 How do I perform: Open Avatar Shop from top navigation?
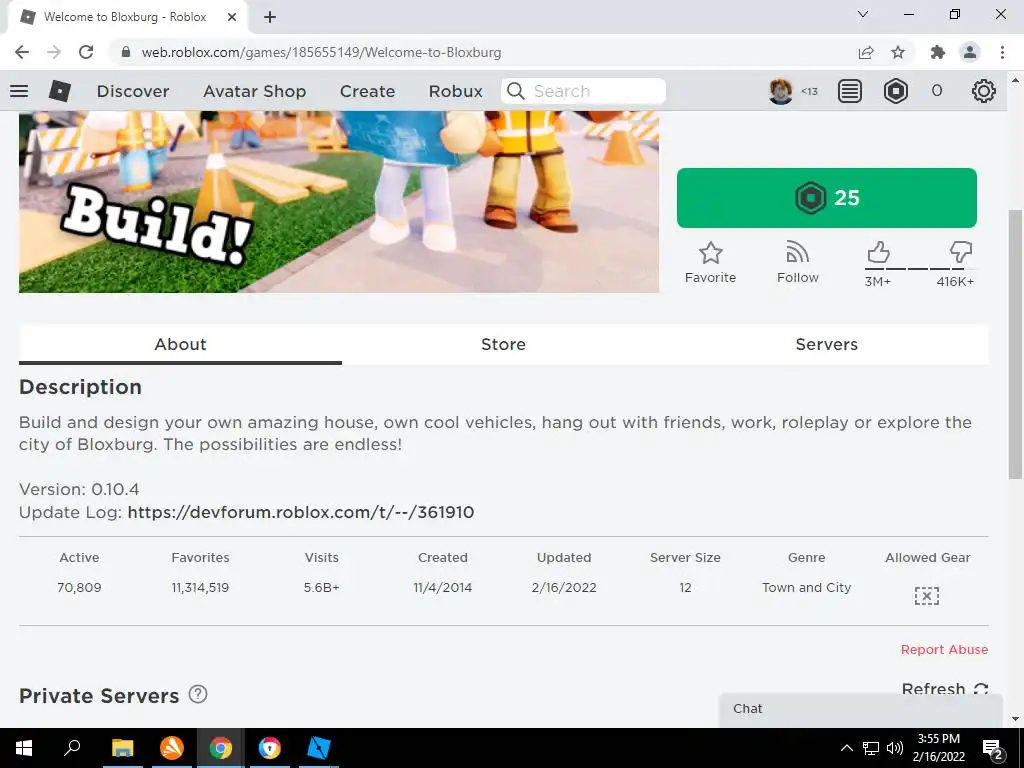tap(255, 91)
